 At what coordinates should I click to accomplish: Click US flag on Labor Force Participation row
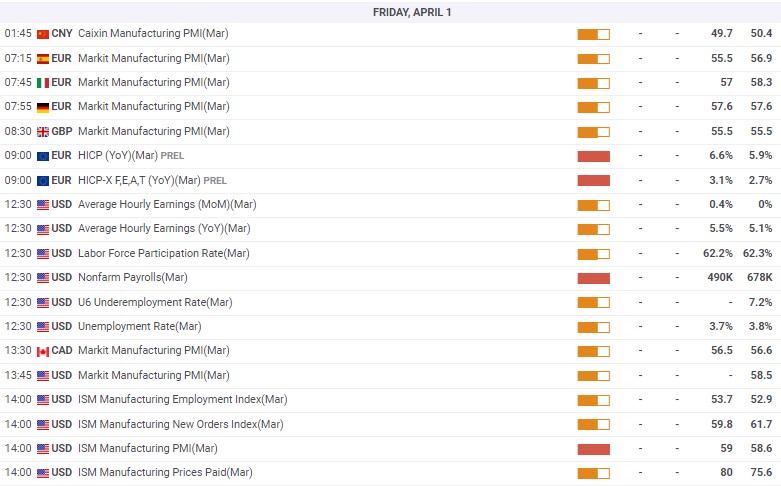(x=43, y=254)
